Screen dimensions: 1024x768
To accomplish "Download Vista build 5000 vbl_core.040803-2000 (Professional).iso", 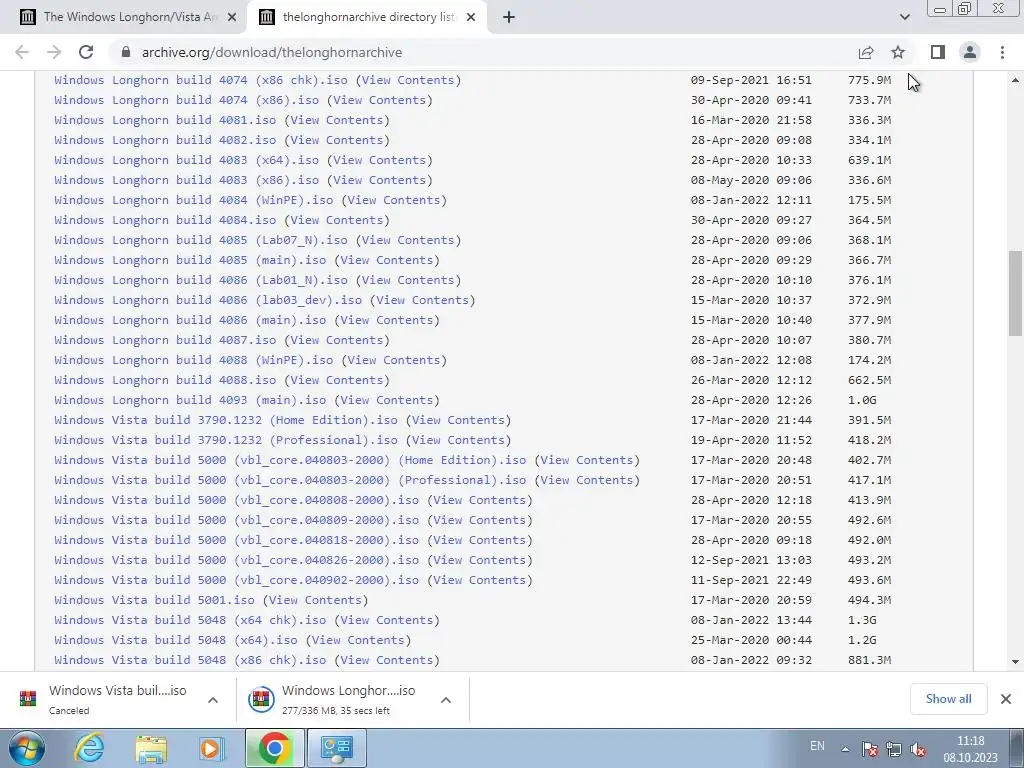I will coord(290,480).
